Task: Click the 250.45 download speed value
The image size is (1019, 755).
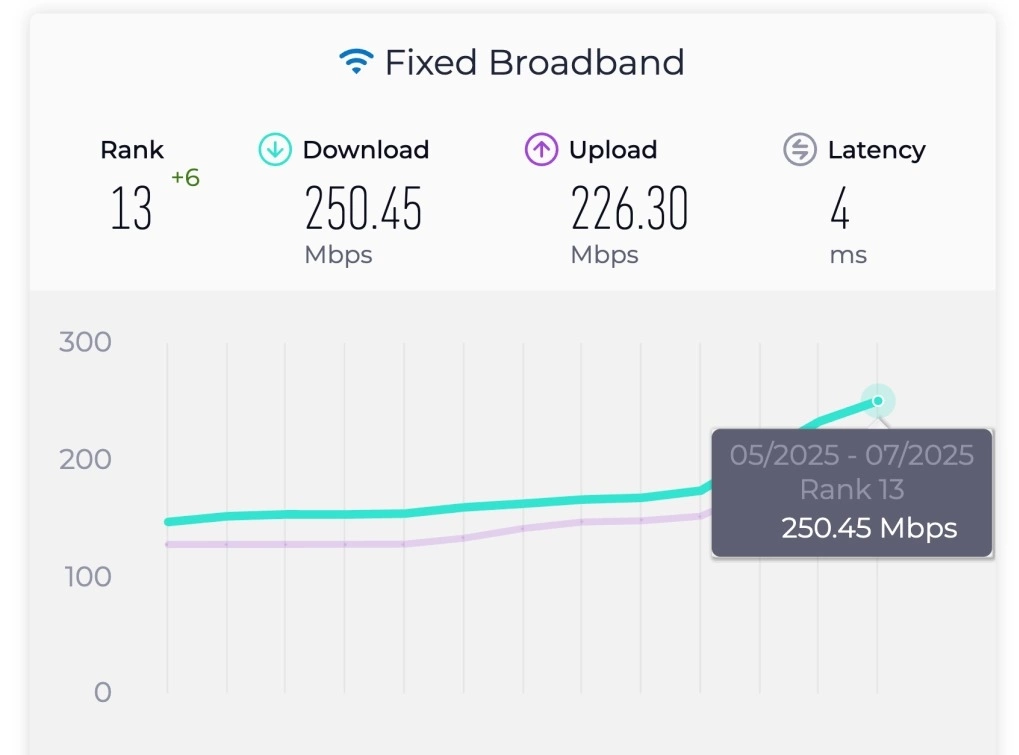Action: [363, 209]
